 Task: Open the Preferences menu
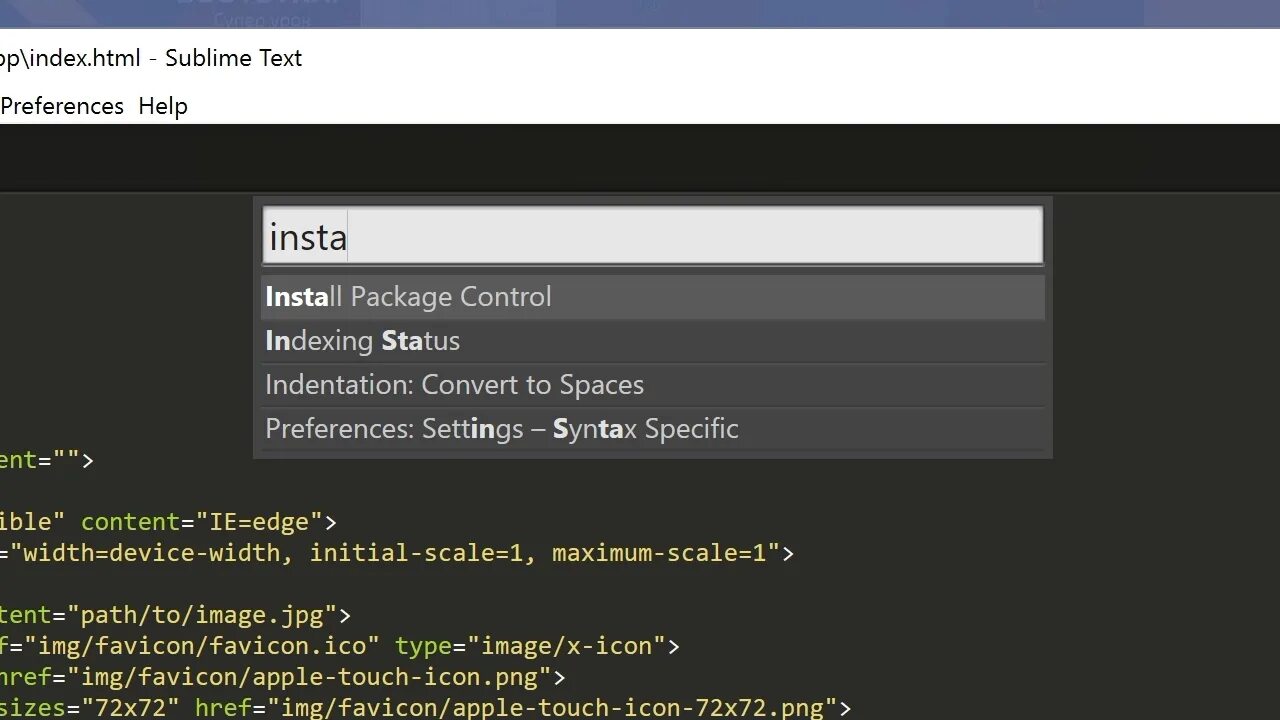coord(61,106)
